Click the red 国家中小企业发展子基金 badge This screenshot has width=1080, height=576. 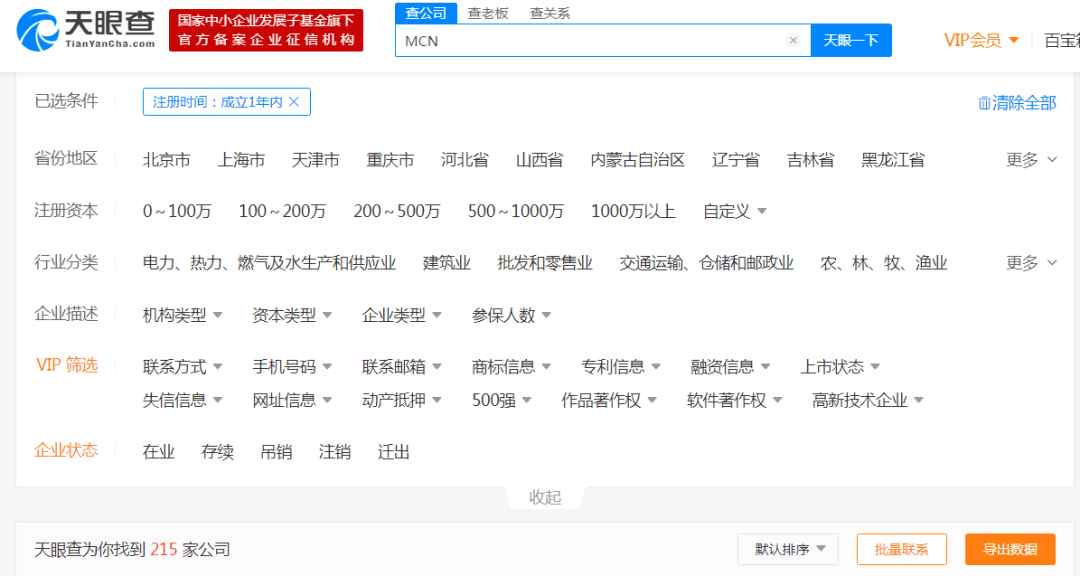click(x=265, y=30)
